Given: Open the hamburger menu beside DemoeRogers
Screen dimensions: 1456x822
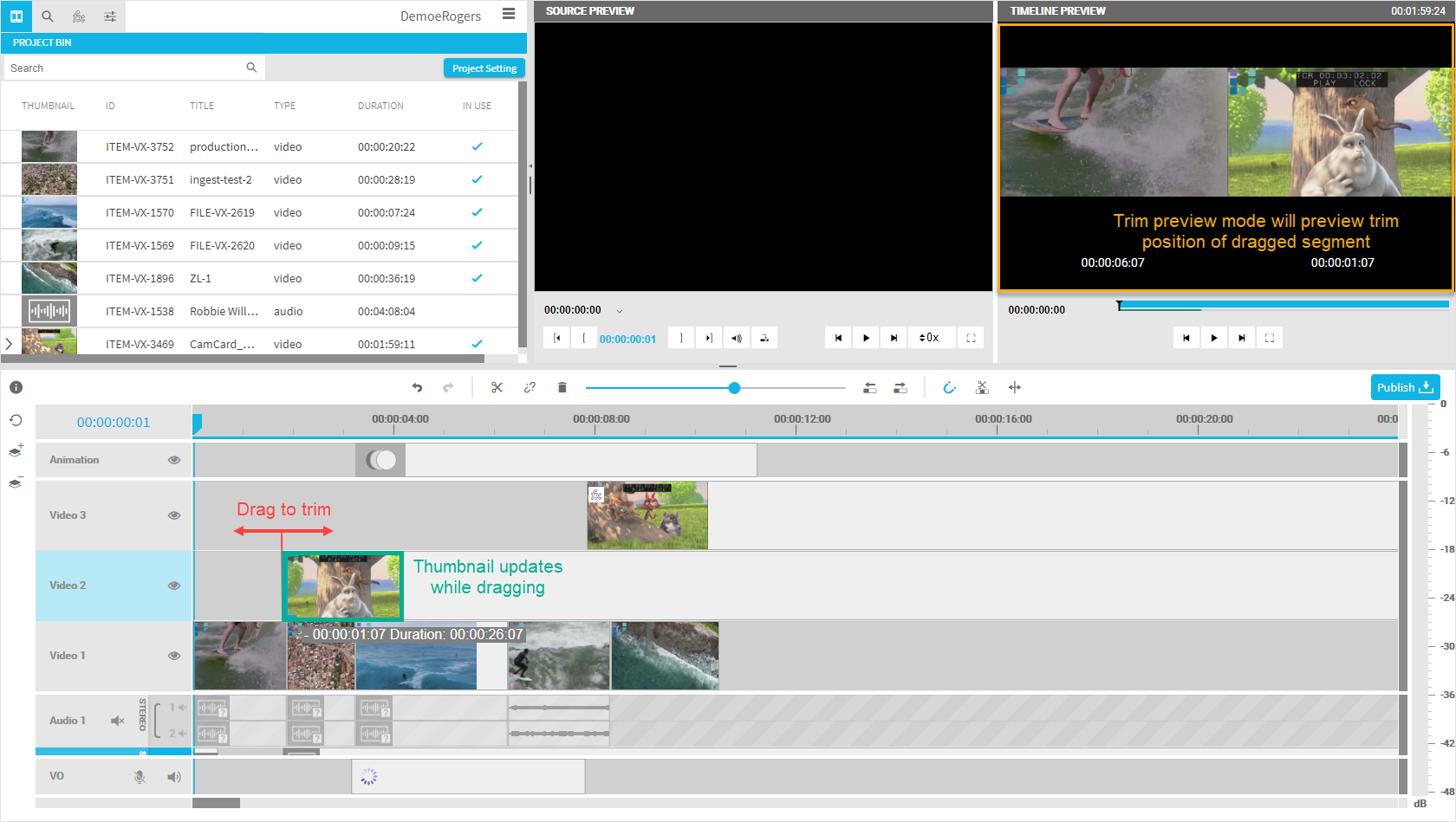Looking at the screenshot, I should (x=509, y=14).
